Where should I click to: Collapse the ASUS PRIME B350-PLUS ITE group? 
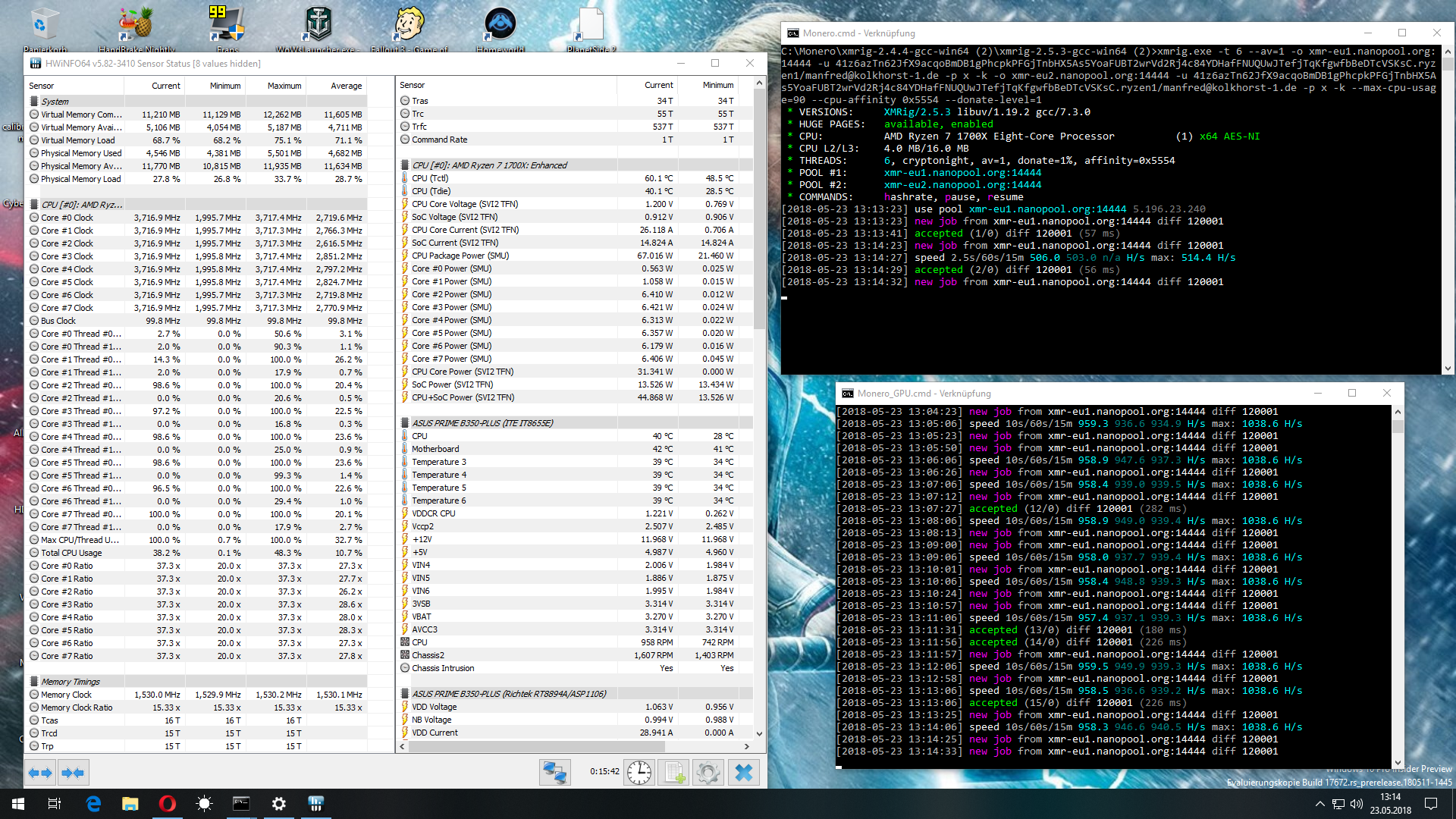click(482, 423)
